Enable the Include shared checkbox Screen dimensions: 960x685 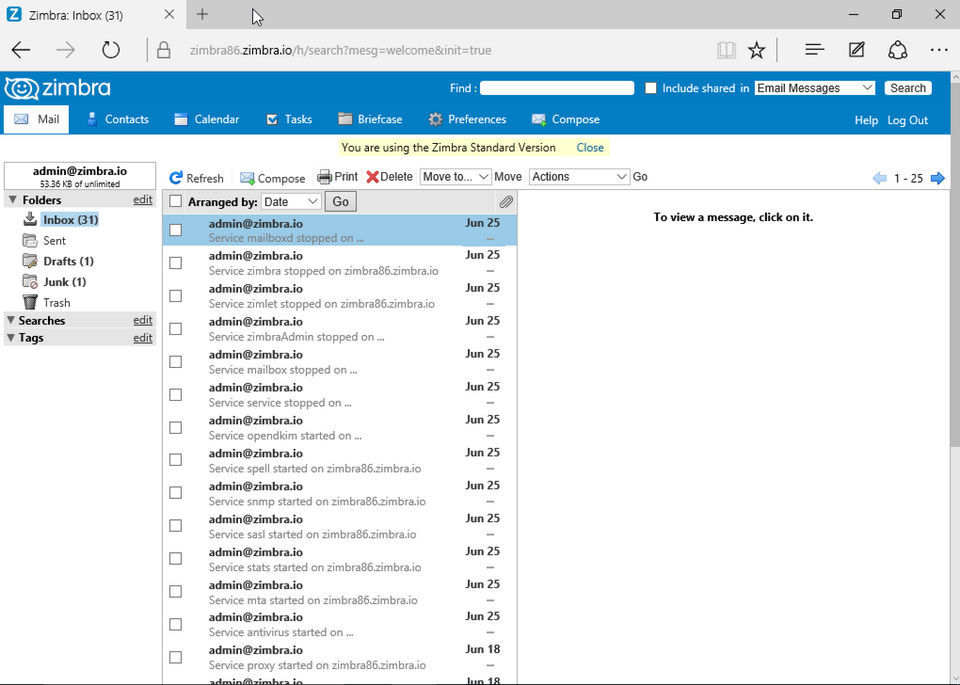651,88
